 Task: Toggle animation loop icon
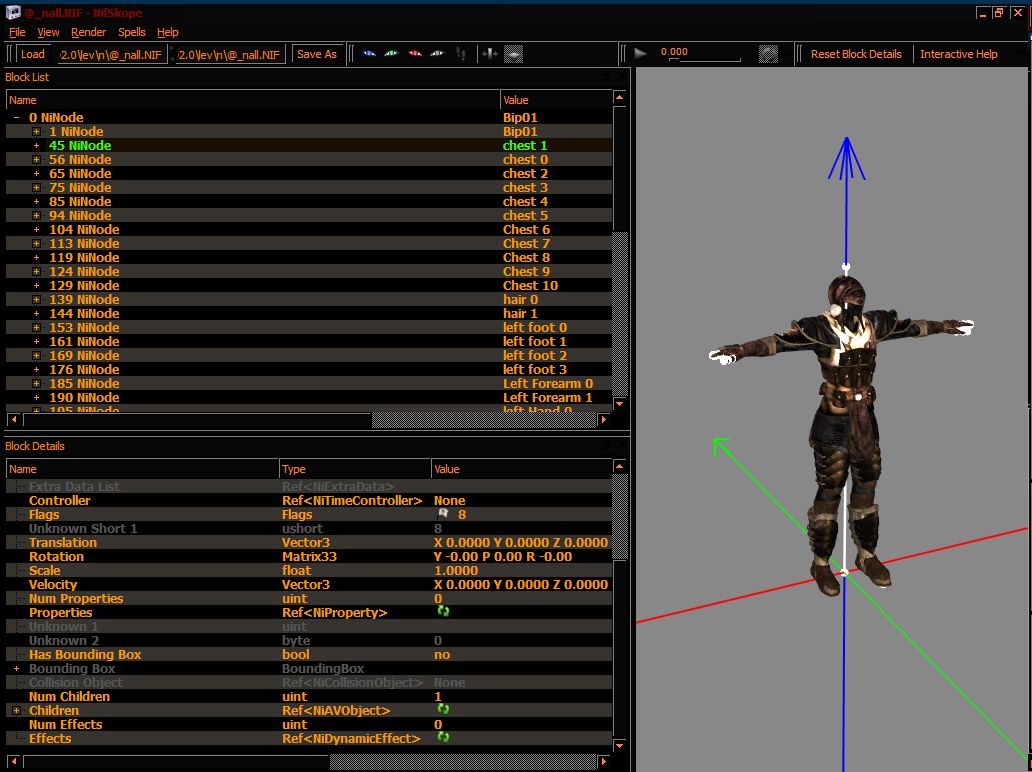768,54
